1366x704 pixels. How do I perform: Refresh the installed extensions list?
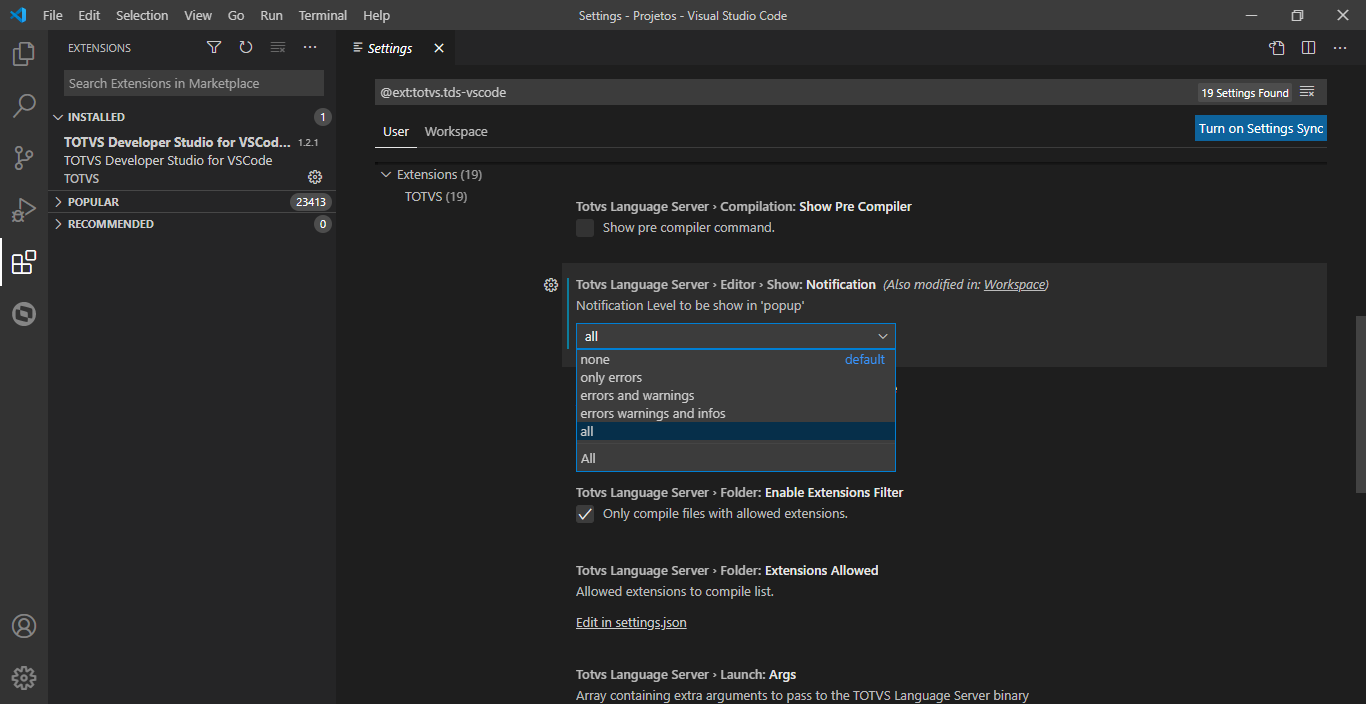pos(245,47)
